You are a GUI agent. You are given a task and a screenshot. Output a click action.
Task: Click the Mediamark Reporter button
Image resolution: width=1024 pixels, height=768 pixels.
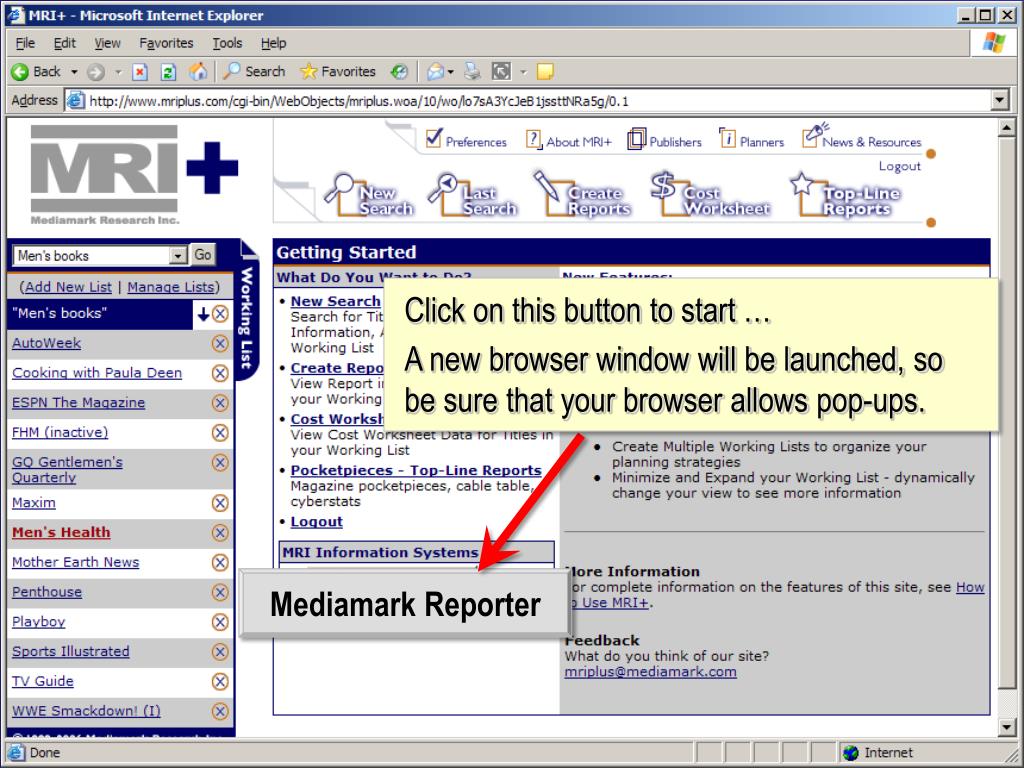[404, 604]
